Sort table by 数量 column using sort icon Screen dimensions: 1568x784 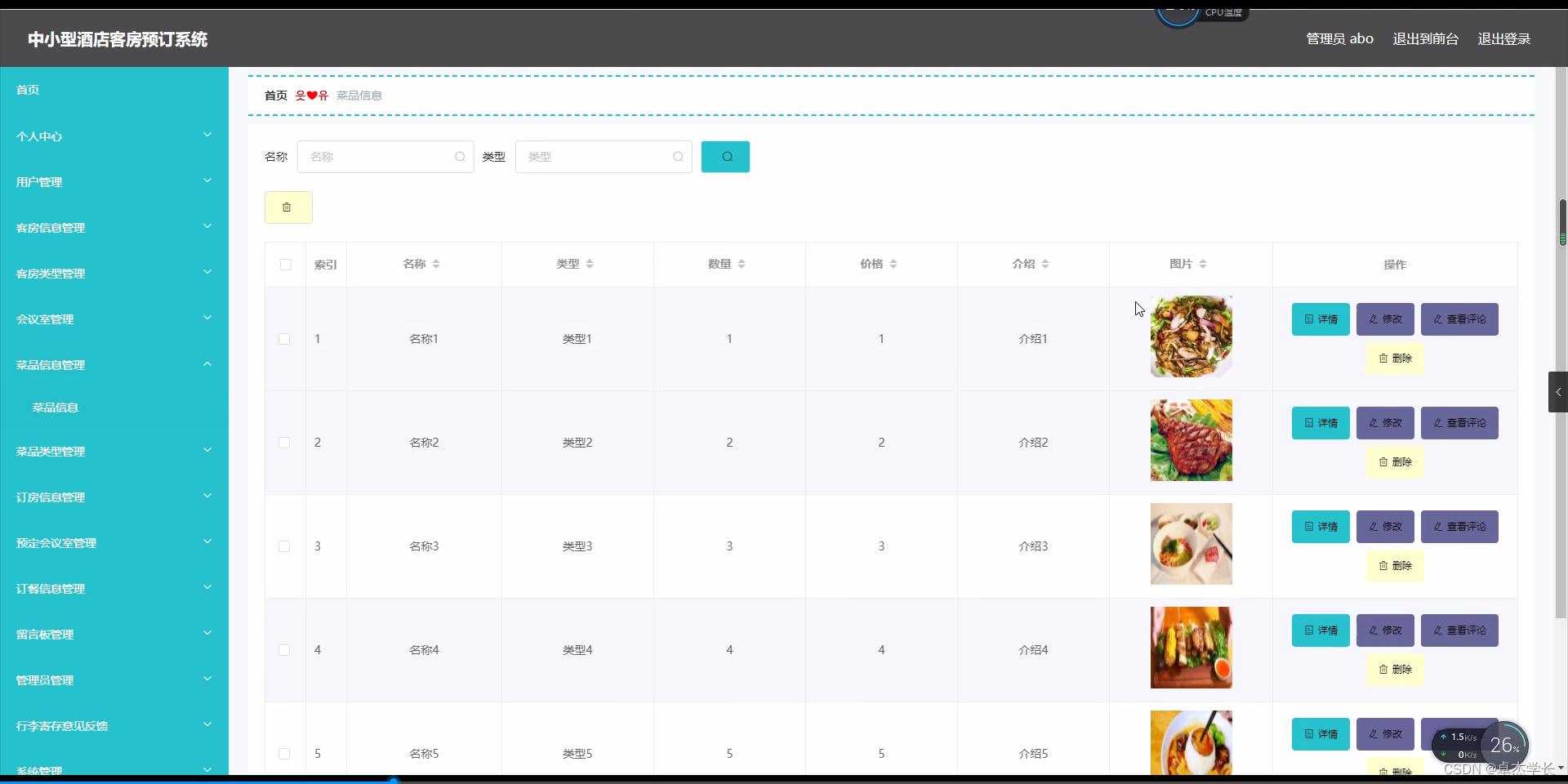[742, 264]
